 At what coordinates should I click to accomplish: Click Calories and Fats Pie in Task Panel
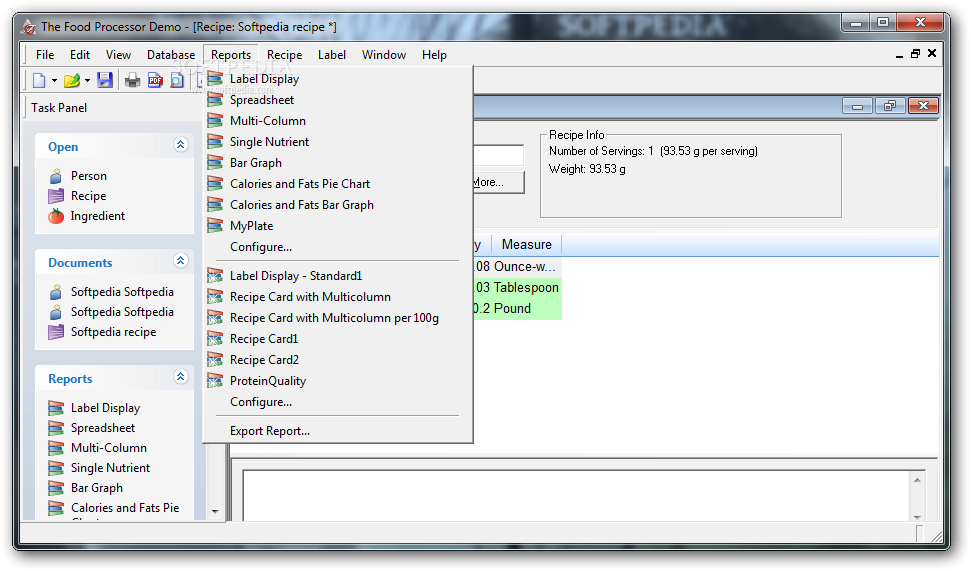(125, 508)
